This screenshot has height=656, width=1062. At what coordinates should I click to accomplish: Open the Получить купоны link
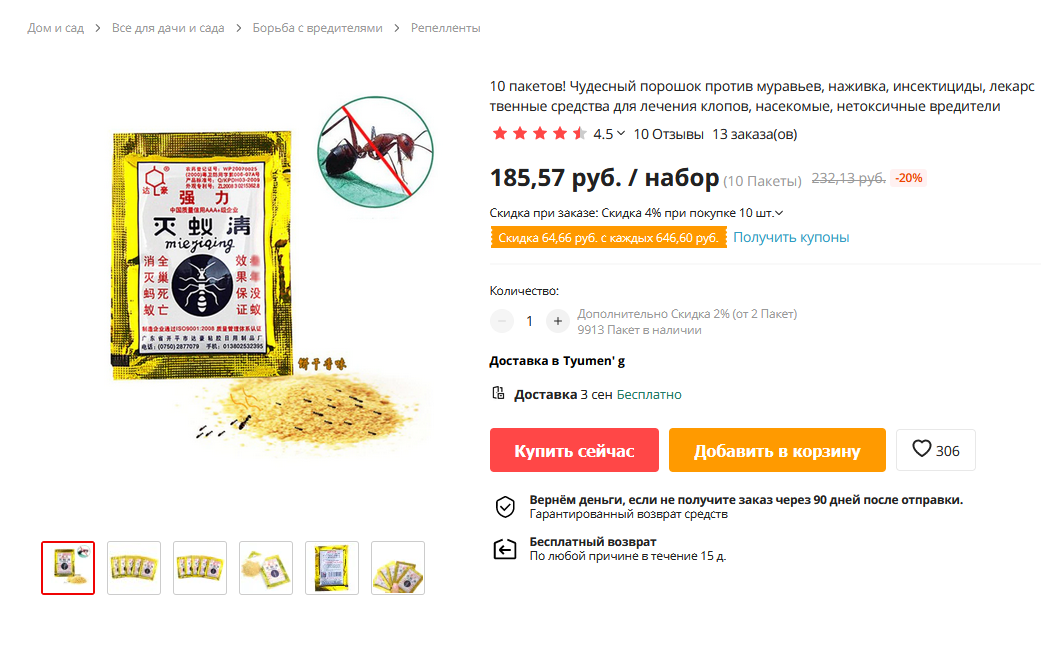click(791, 237)
